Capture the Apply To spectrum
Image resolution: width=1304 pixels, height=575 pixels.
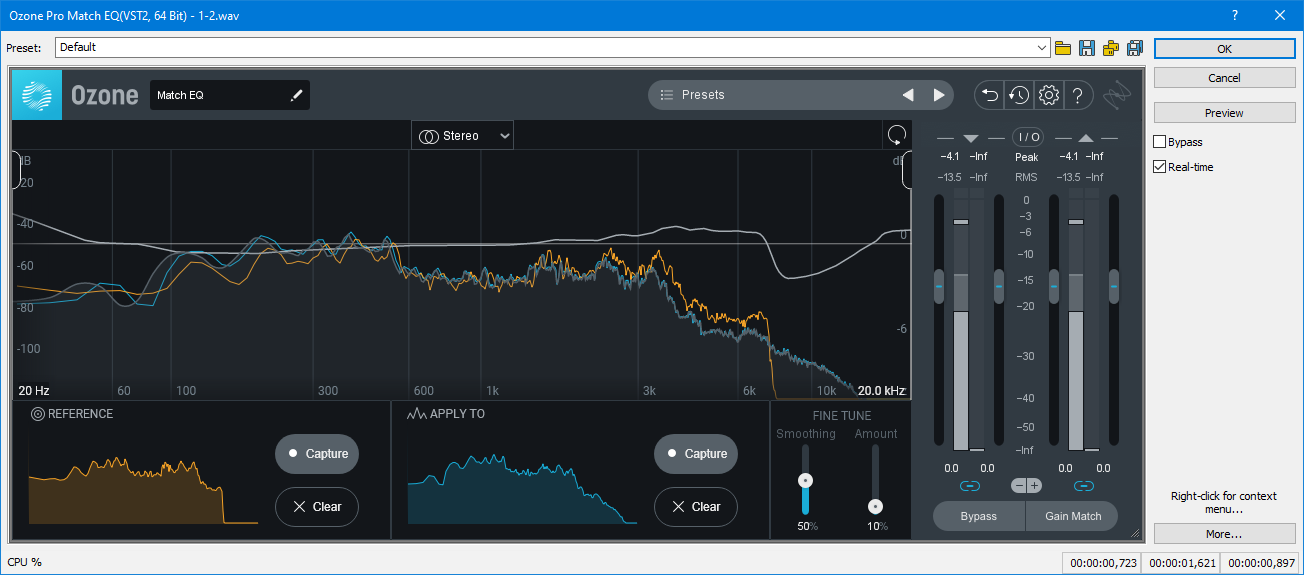click(696, 454)
